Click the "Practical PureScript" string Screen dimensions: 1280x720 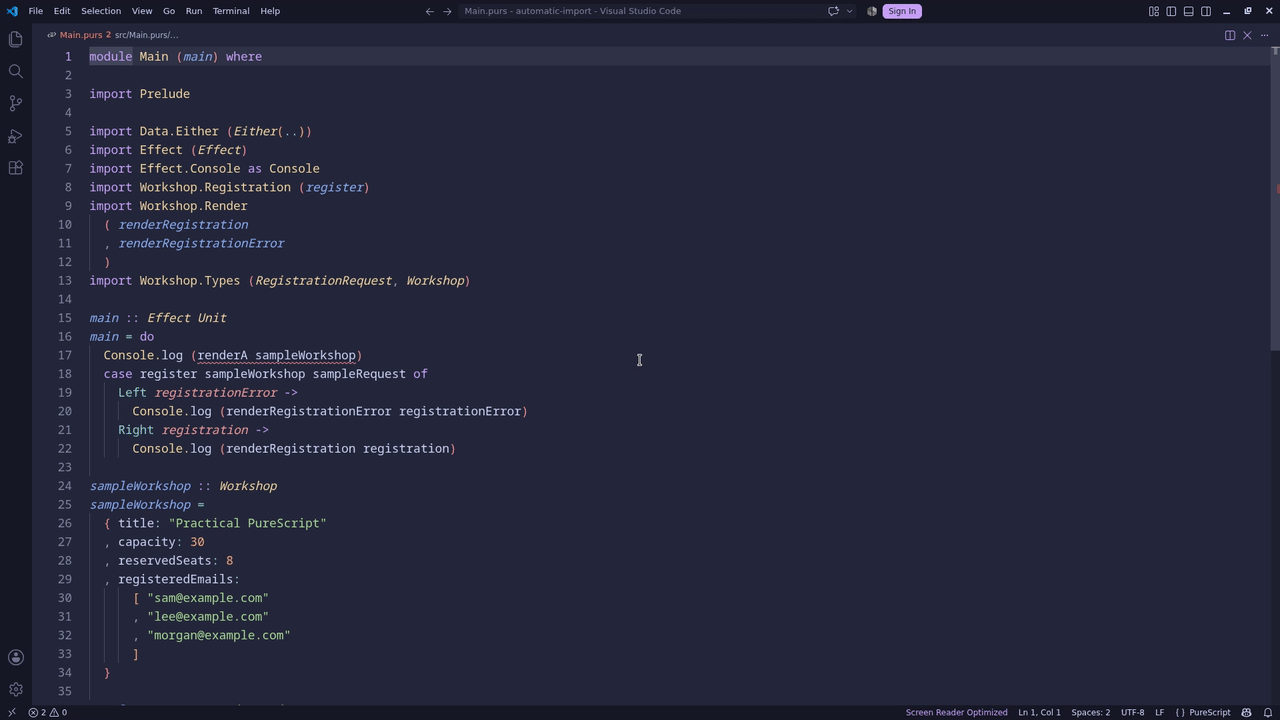click(247, 523)
